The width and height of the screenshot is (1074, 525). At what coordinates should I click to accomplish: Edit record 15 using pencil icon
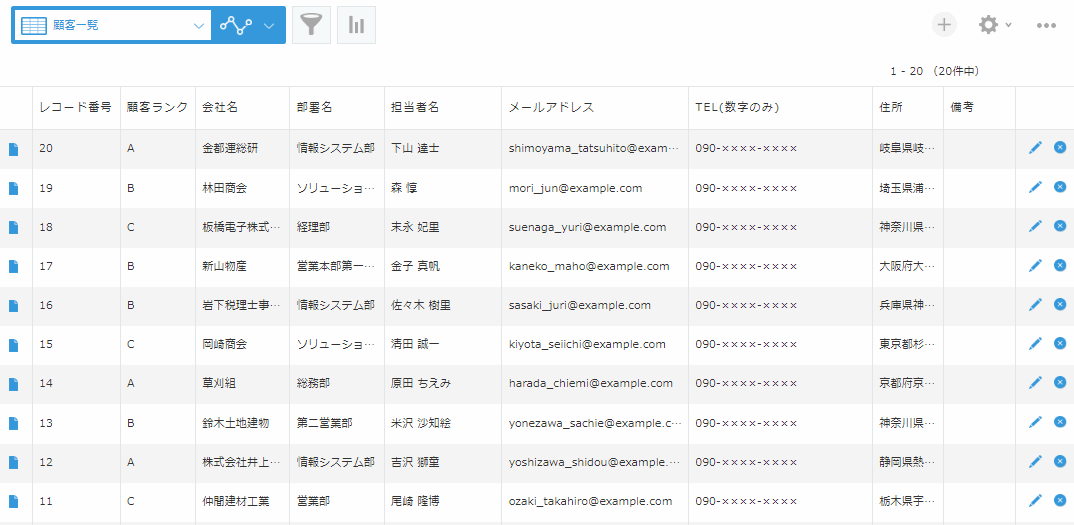[1035, 344]
